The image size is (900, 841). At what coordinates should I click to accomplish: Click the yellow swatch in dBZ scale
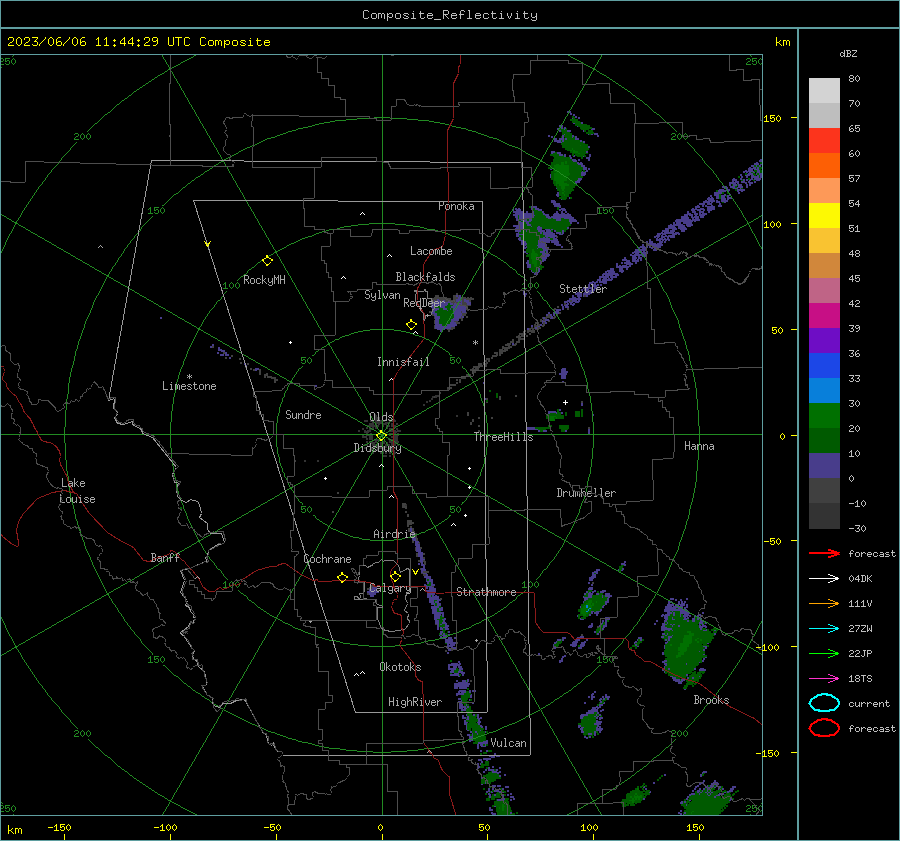tap(824, 216)
